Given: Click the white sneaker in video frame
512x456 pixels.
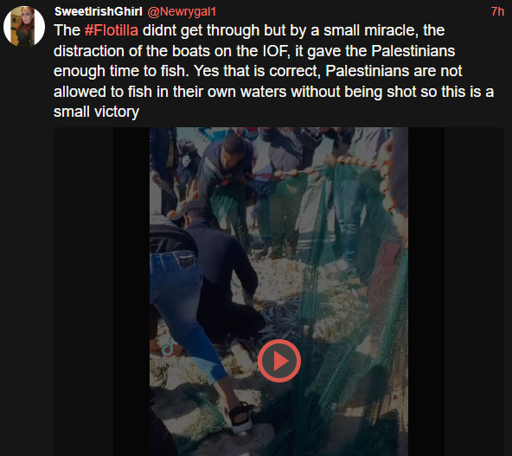Looking at the screenshot, I should pos(241,418).
